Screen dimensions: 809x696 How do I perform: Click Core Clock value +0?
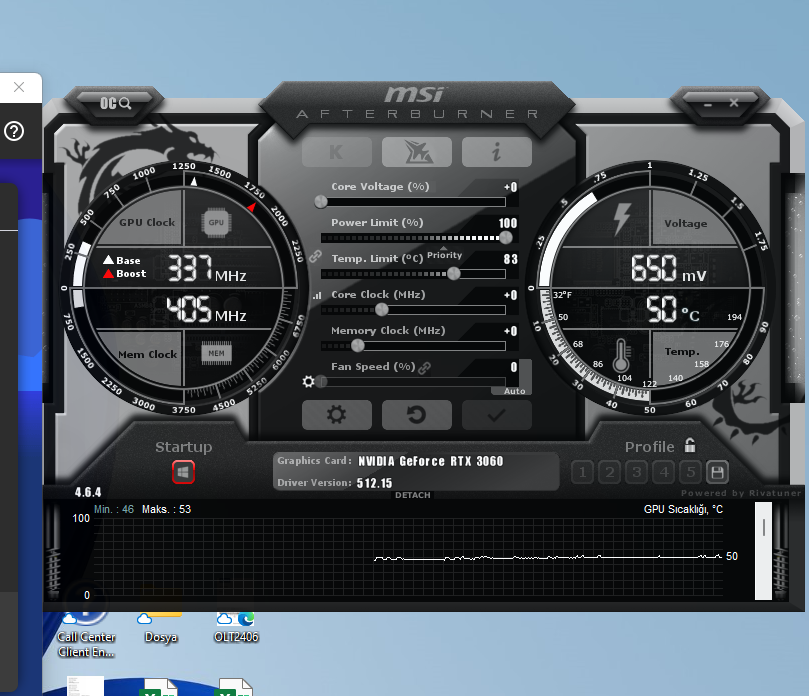pyautogui.click(x=510, y=295)
